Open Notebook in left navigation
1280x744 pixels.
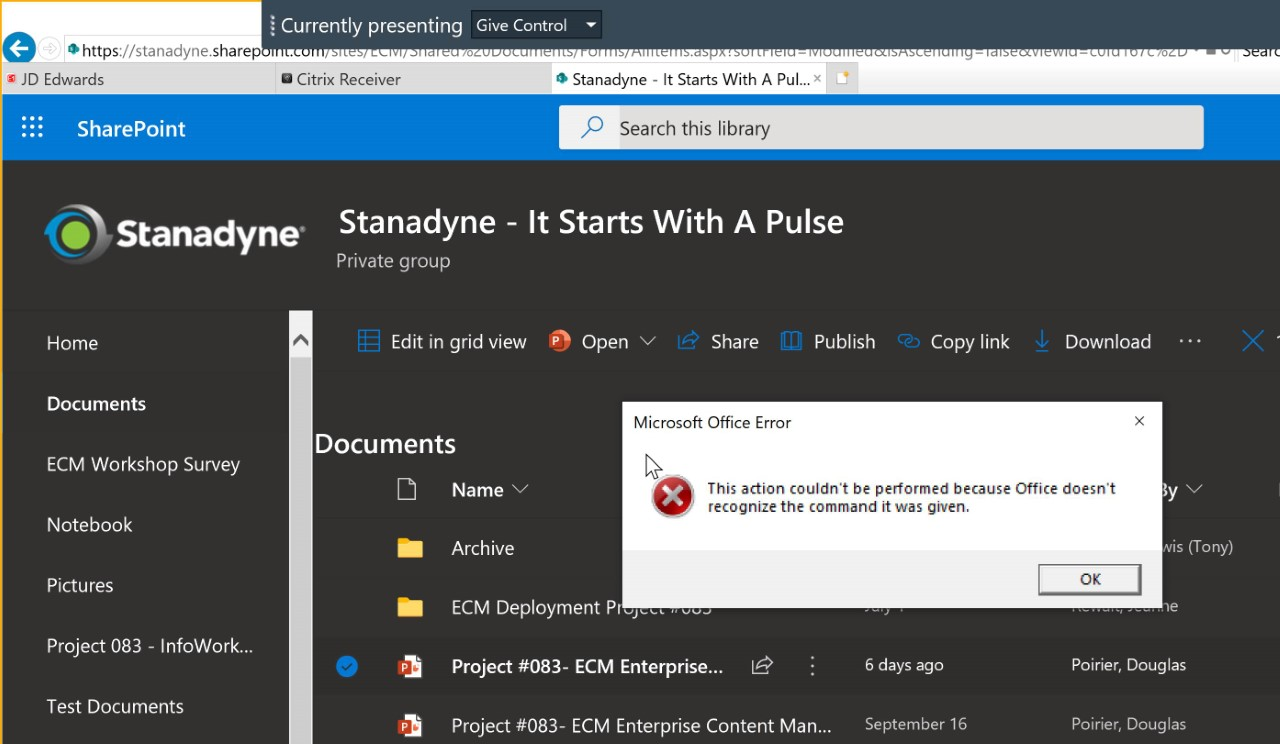(89, 525)
